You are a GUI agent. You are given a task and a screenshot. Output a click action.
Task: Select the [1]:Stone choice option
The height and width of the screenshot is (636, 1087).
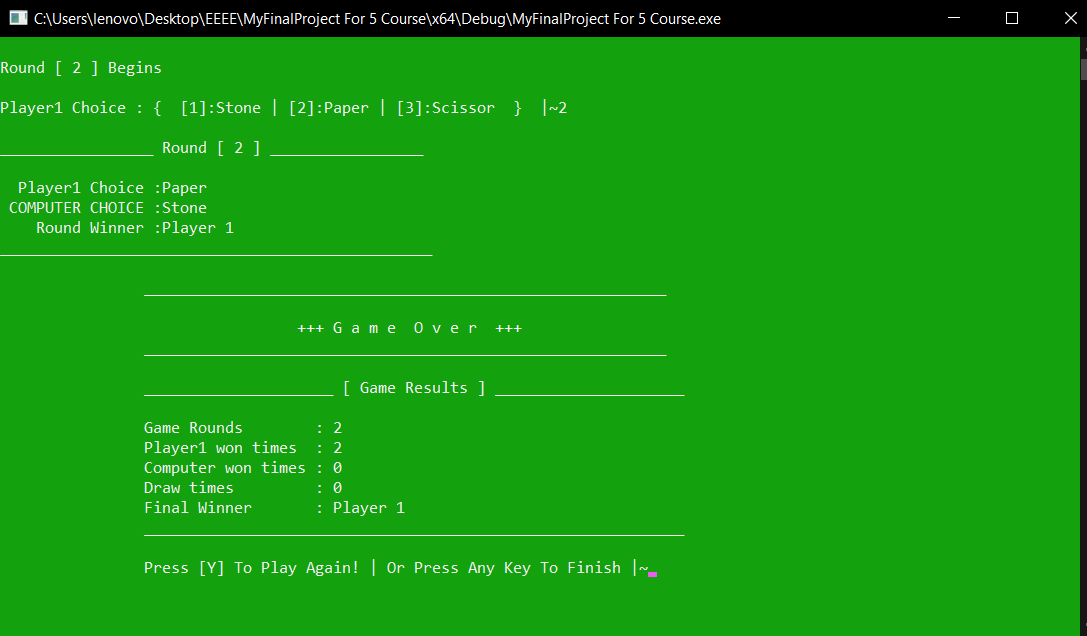tap(221, 107)
